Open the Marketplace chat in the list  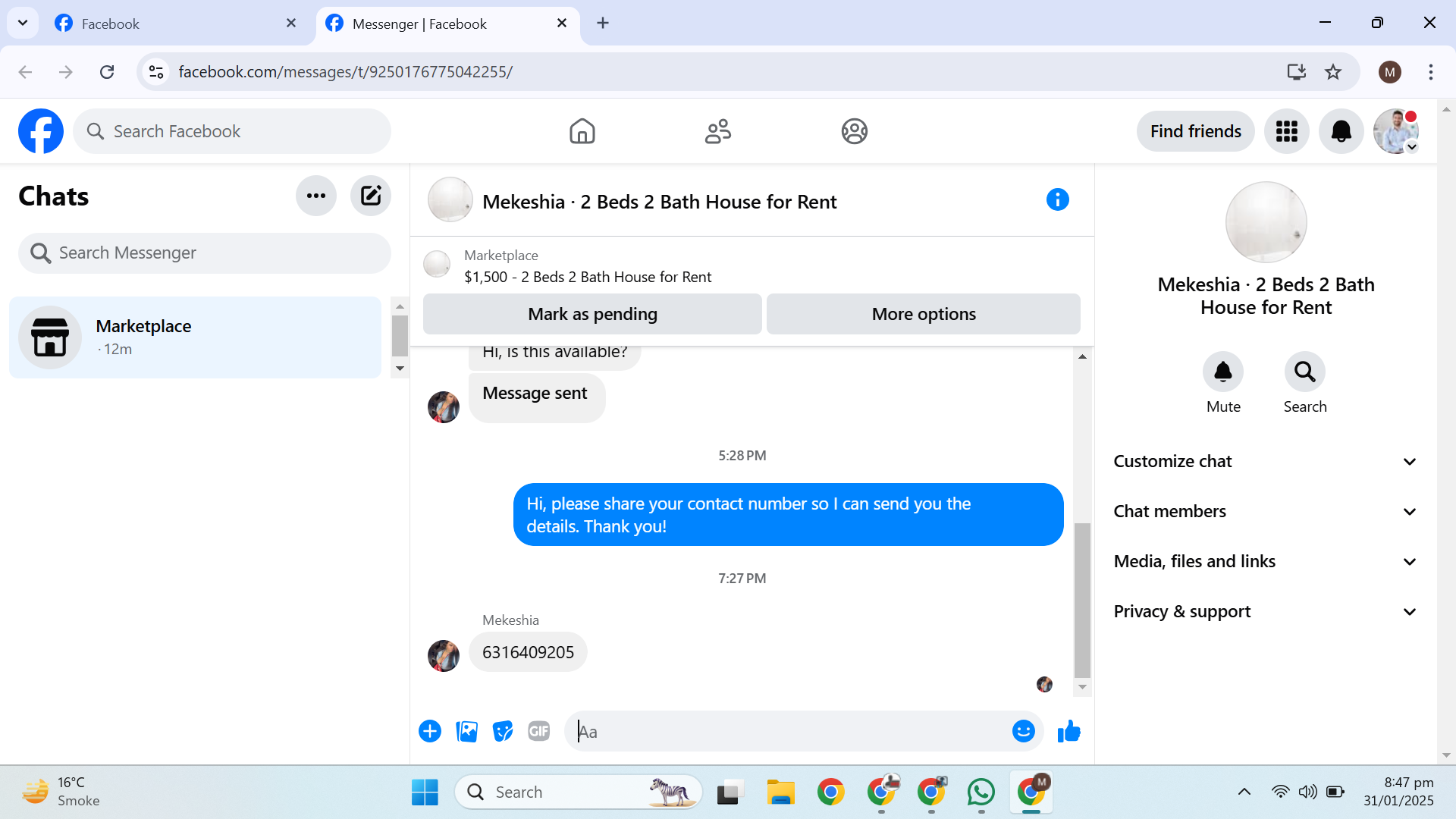coord(195,337)
